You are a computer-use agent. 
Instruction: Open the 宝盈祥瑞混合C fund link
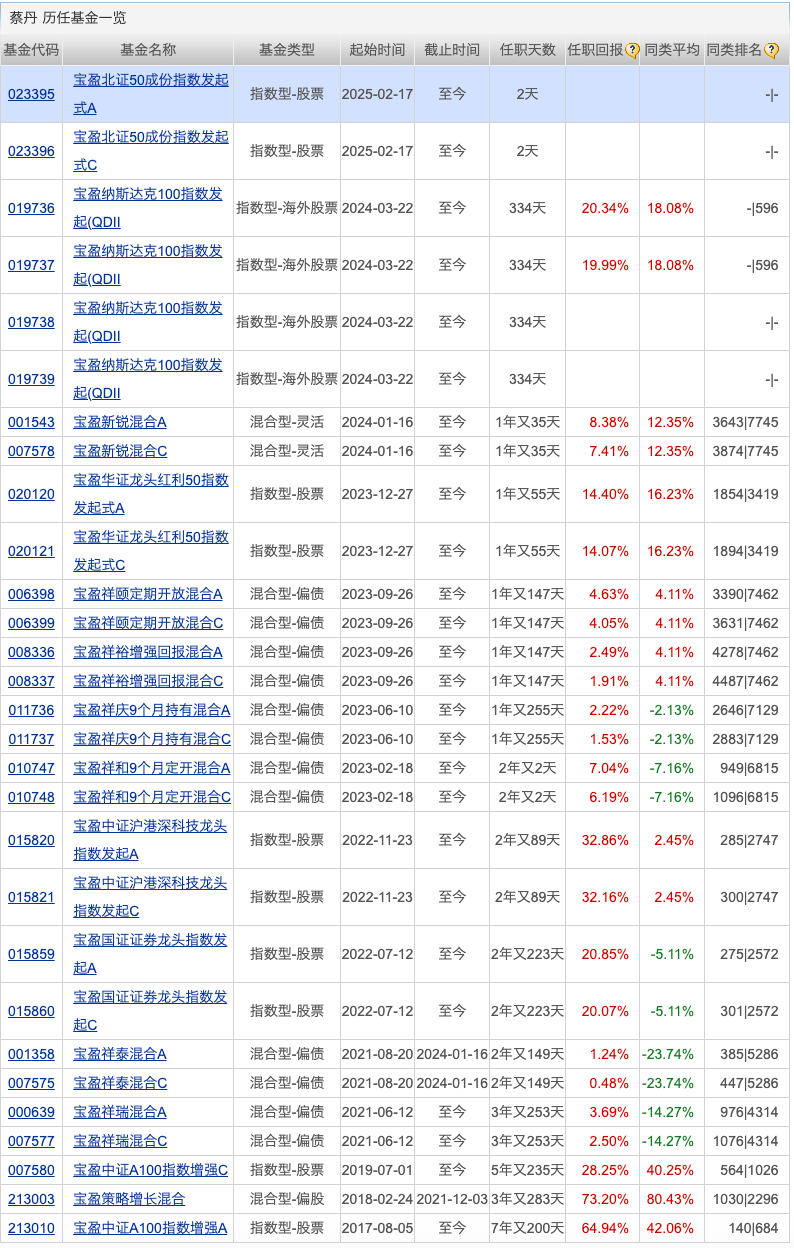click(120, 1141)
